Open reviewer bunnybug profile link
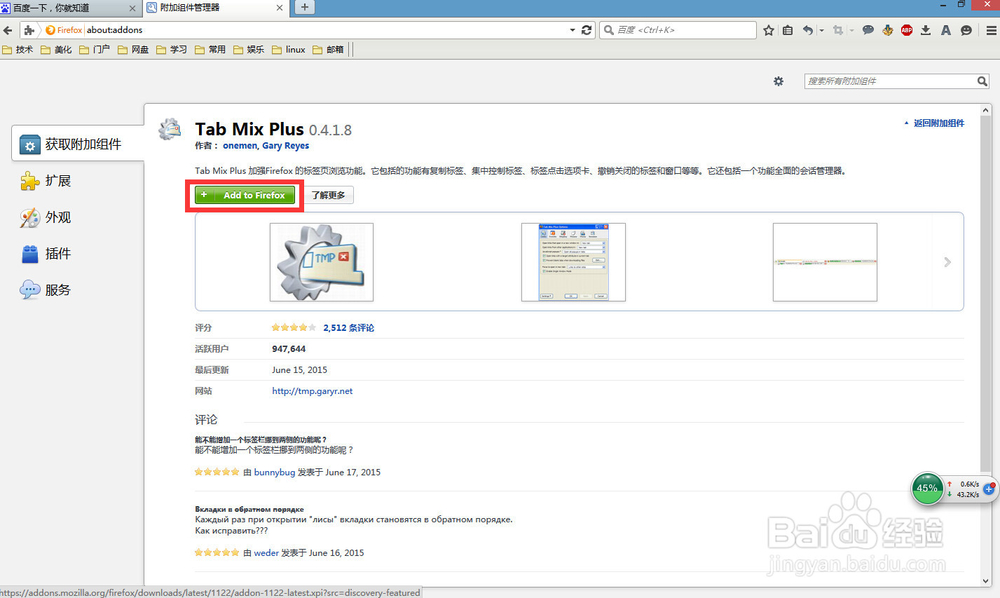Viewport: 1000px width, 598px height. point(274,472)
